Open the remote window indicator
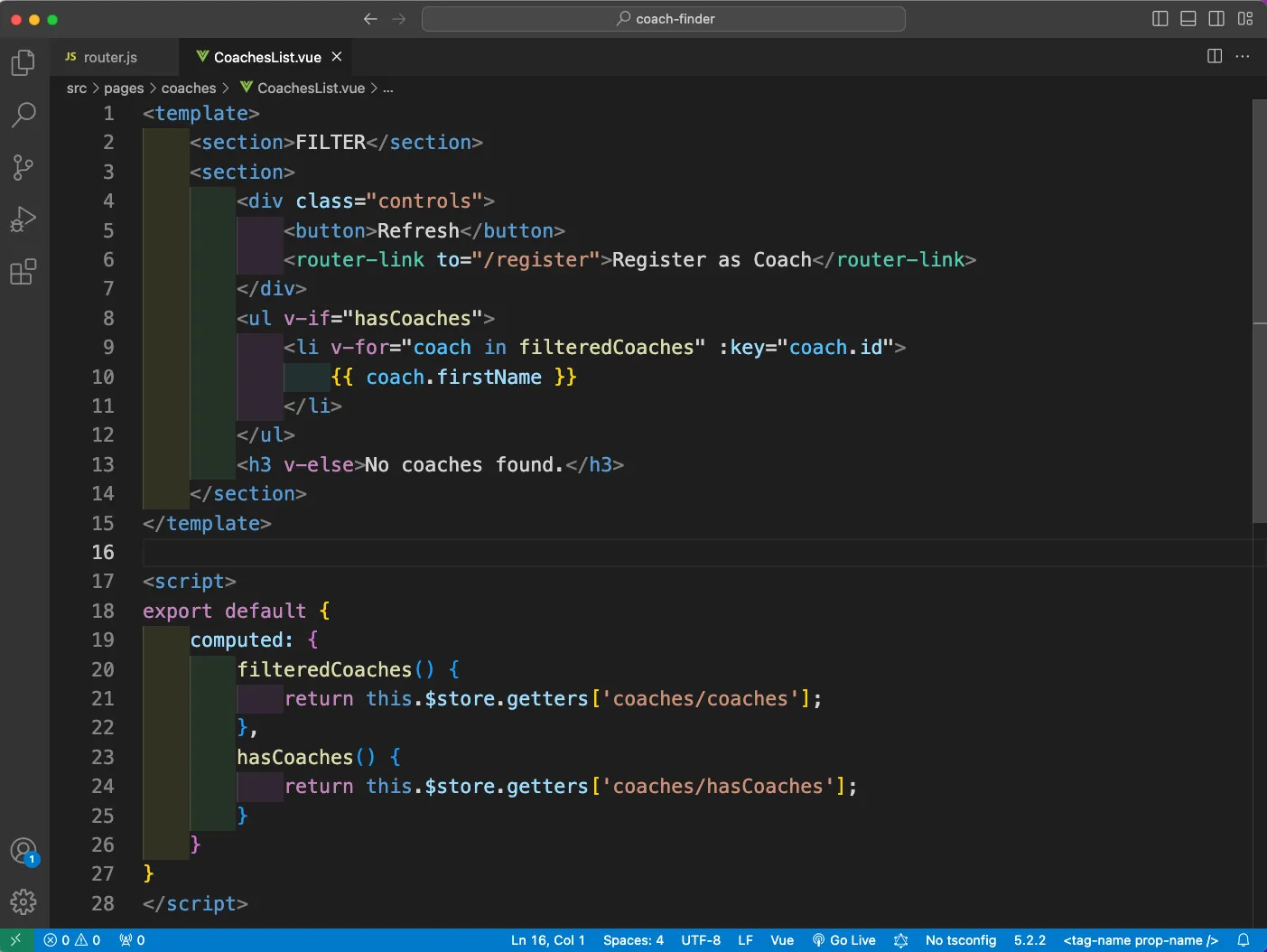 (x=16, y=940)
